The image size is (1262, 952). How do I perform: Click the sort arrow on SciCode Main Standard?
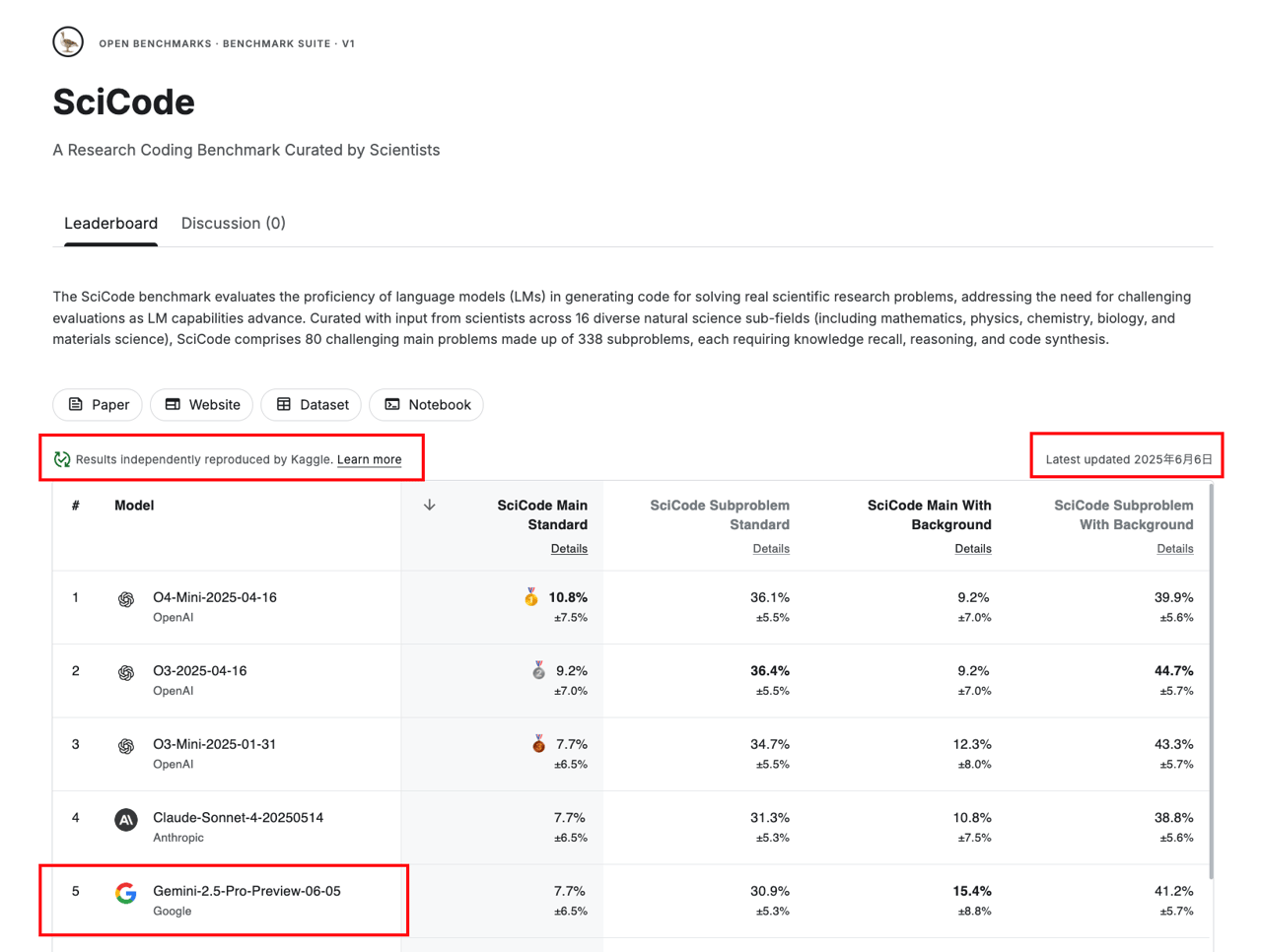click(x=430, y=505)
